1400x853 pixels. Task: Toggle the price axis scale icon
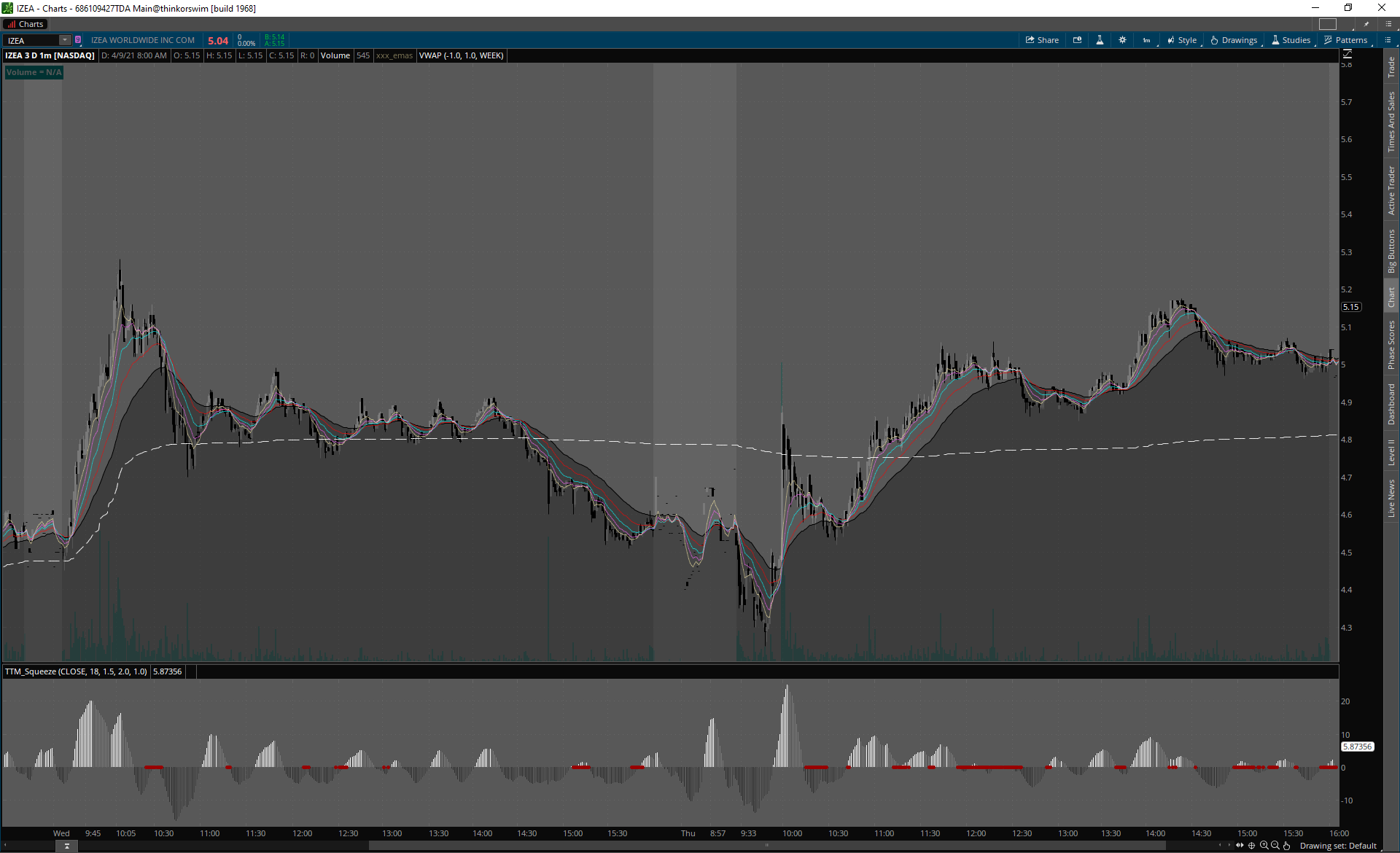tap(1347, 55)
